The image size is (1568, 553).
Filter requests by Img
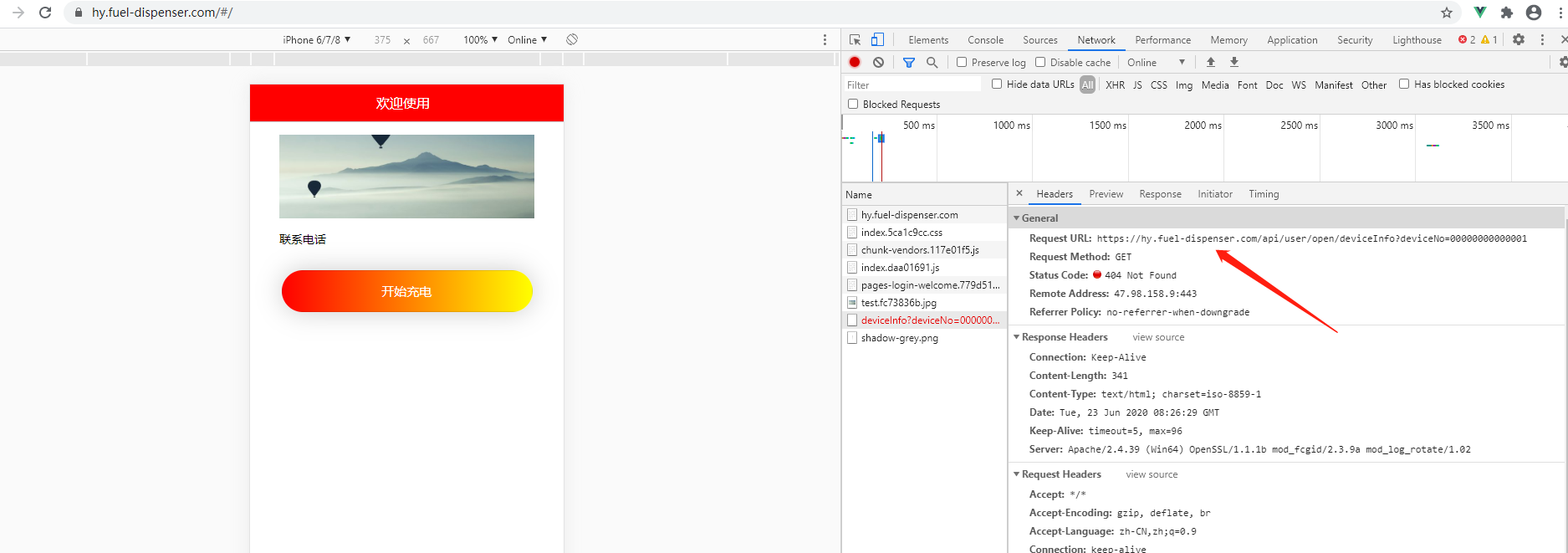tap(1184, 84)
